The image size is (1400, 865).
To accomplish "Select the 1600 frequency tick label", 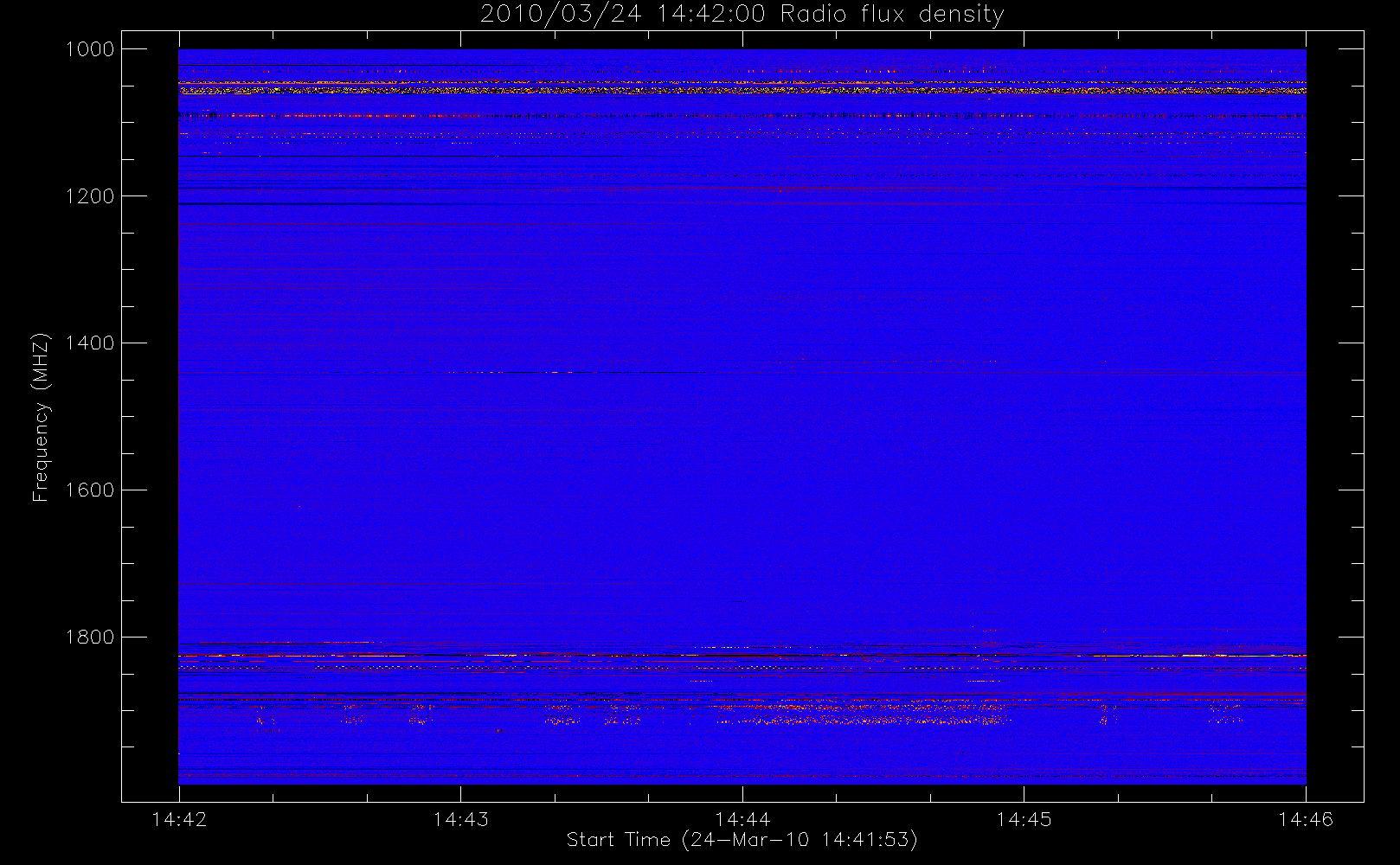I will (90, 490).
